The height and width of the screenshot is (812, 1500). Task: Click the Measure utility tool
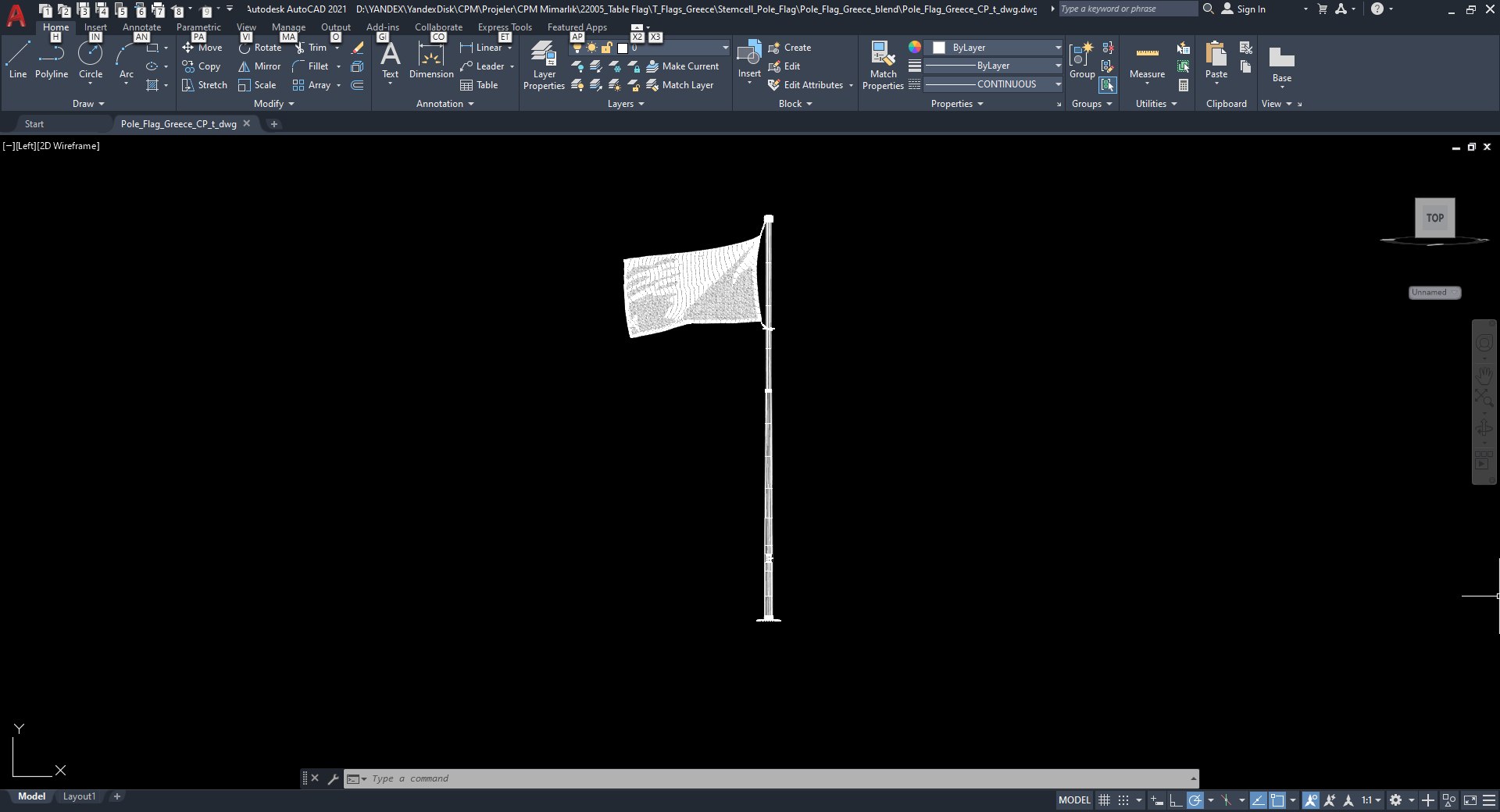pyautogui.click(x=1147, y=61)
